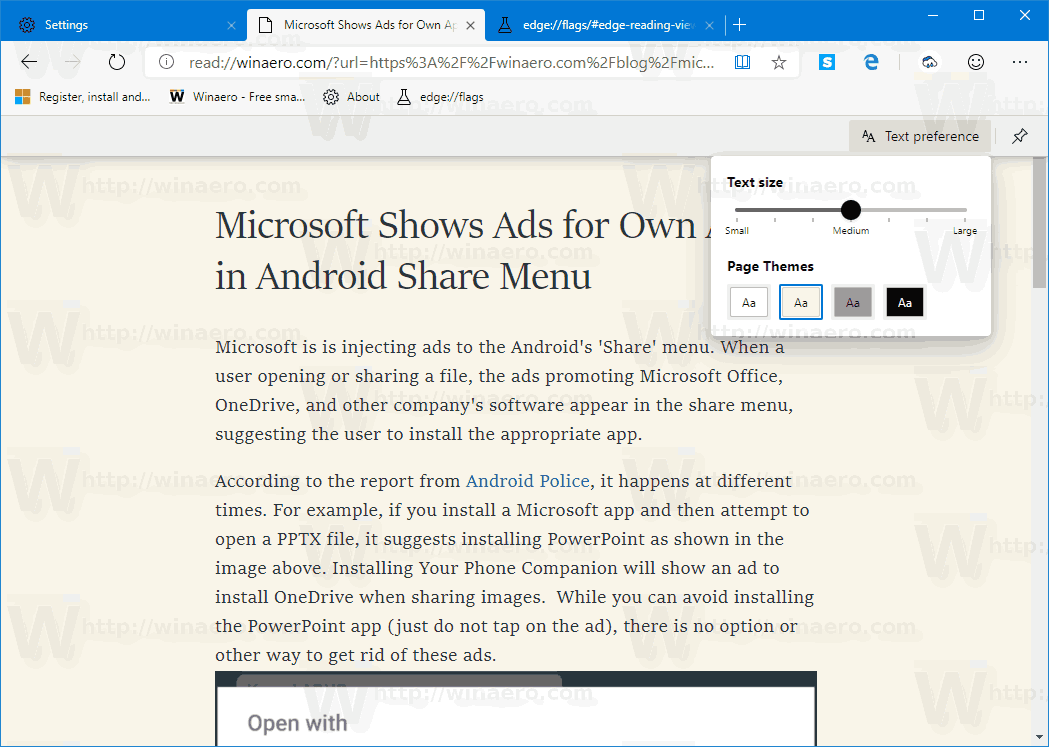This screenshot has height=747, width=1049.
Task: Click the article headline text
Action: click(462, 251)
